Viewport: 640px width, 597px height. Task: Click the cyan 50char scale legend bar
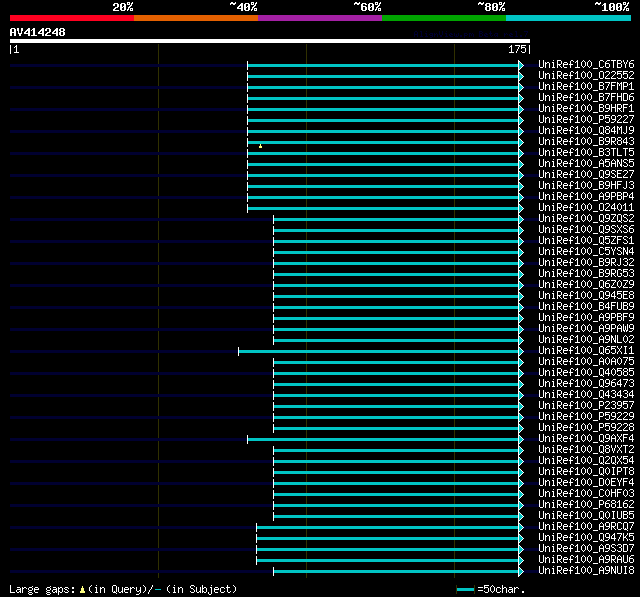point(465,589)
